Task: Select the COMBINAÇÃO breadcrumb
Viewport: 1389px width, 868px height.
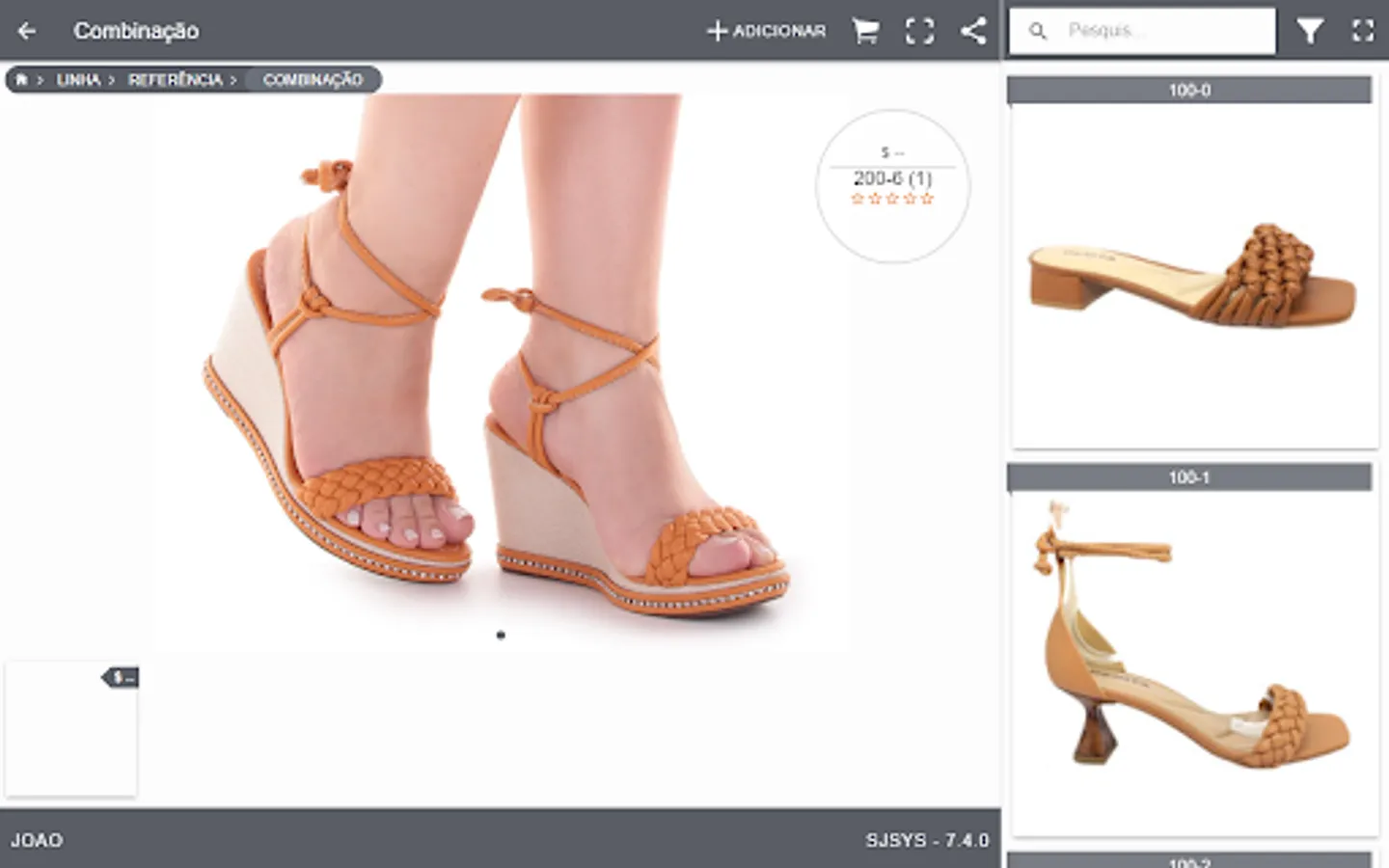Action: (313, 80)
